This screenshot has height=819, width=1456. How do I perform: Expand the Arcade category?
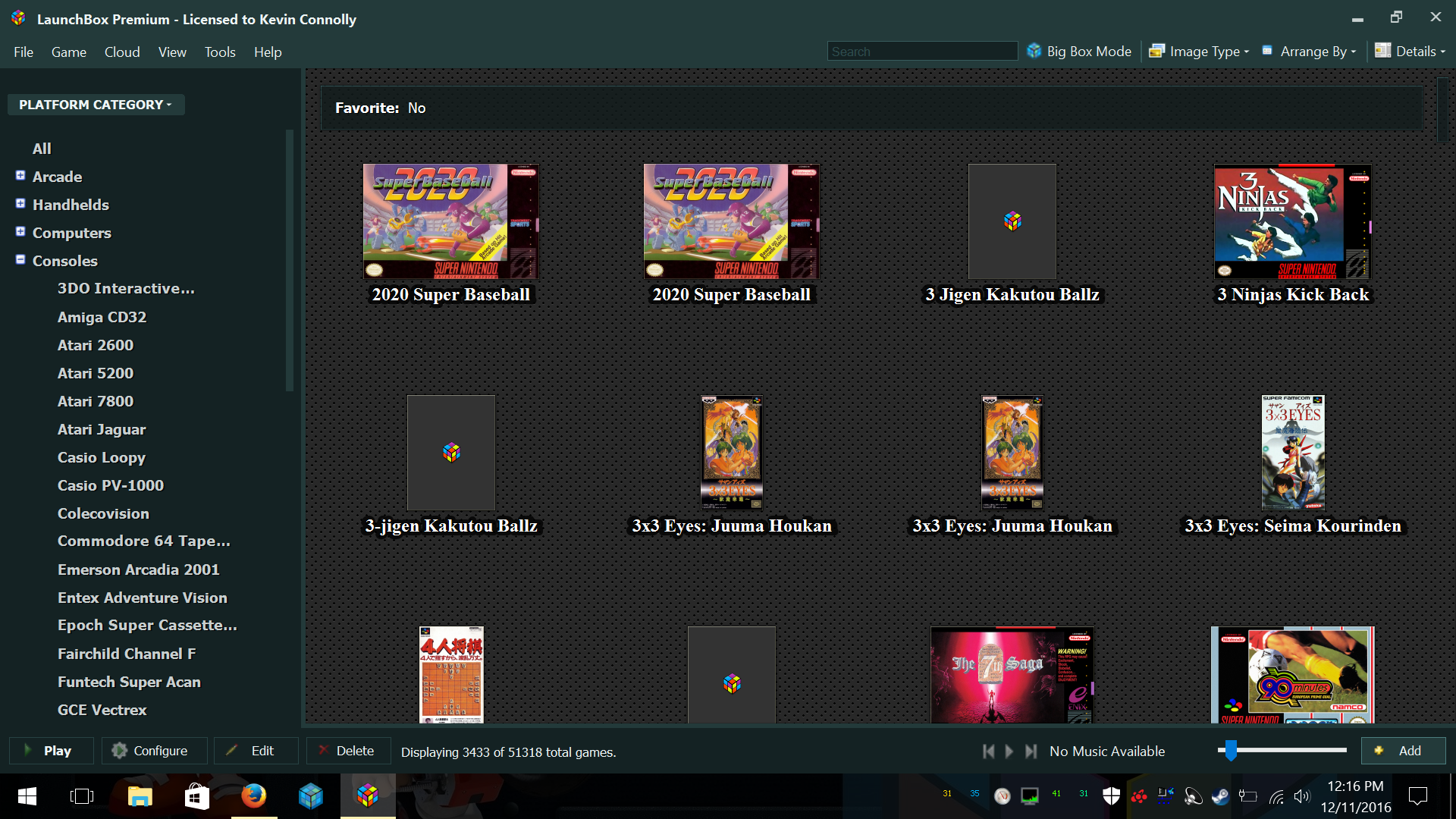click(x=20, y=175)
